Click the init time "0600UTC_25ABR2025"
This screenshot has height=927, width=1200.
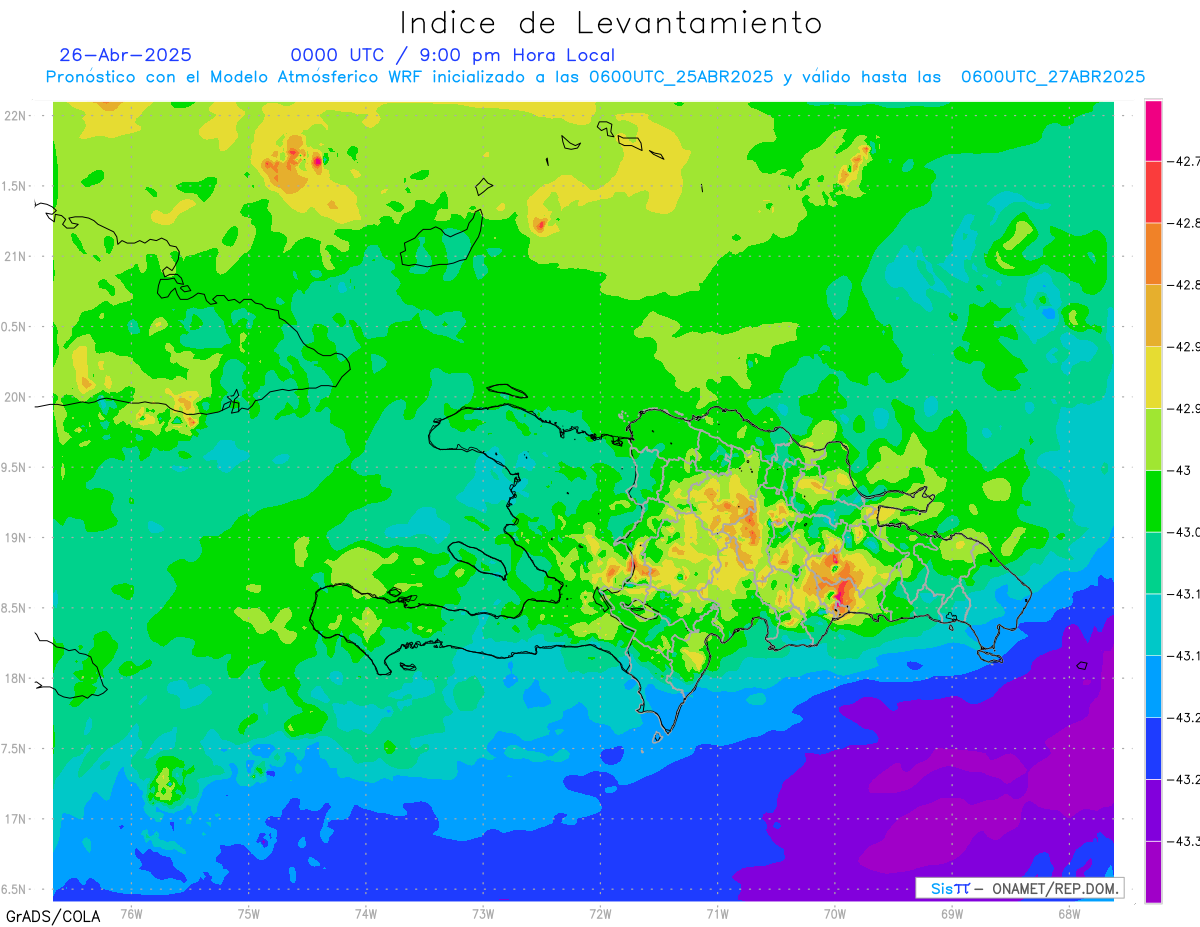point(680,77)
